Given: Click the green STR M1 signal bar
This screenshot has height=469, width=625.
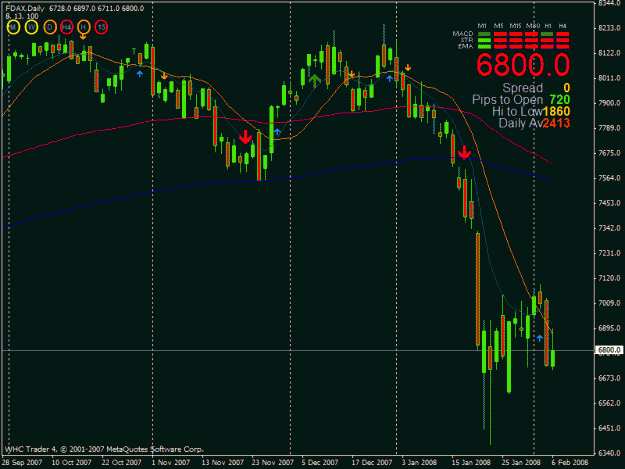Looking at the screenshot, I should (484, 40).
